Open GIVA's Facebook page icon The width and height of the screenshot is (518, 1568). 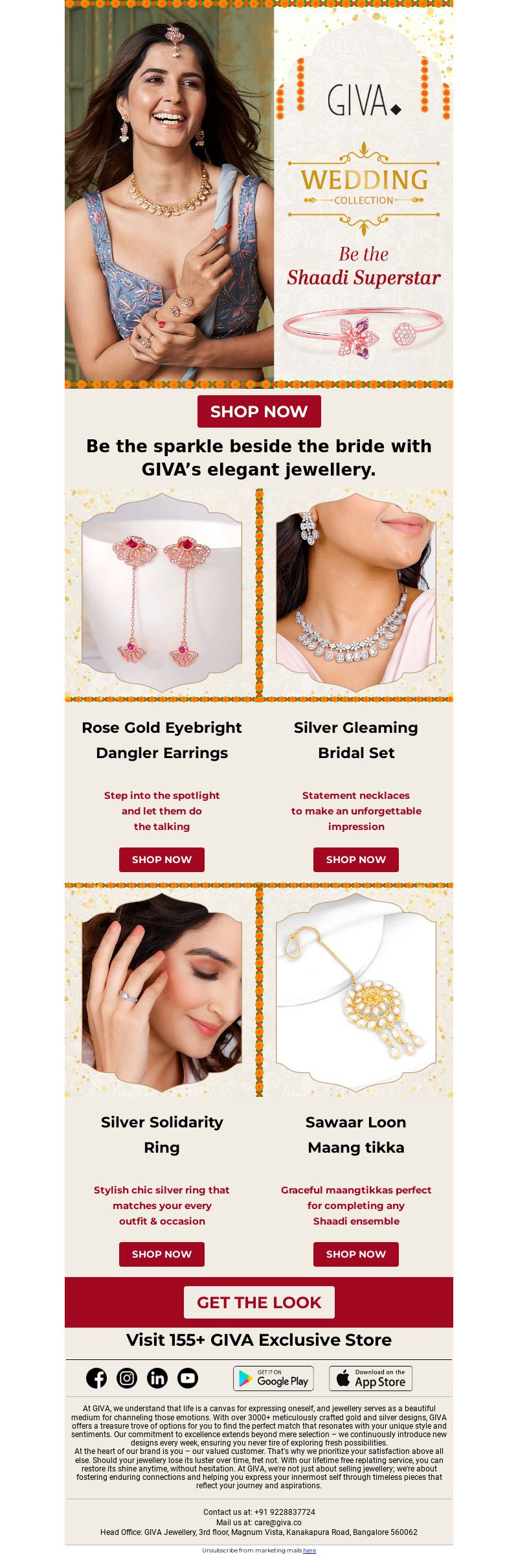(x=96, y=1378)
